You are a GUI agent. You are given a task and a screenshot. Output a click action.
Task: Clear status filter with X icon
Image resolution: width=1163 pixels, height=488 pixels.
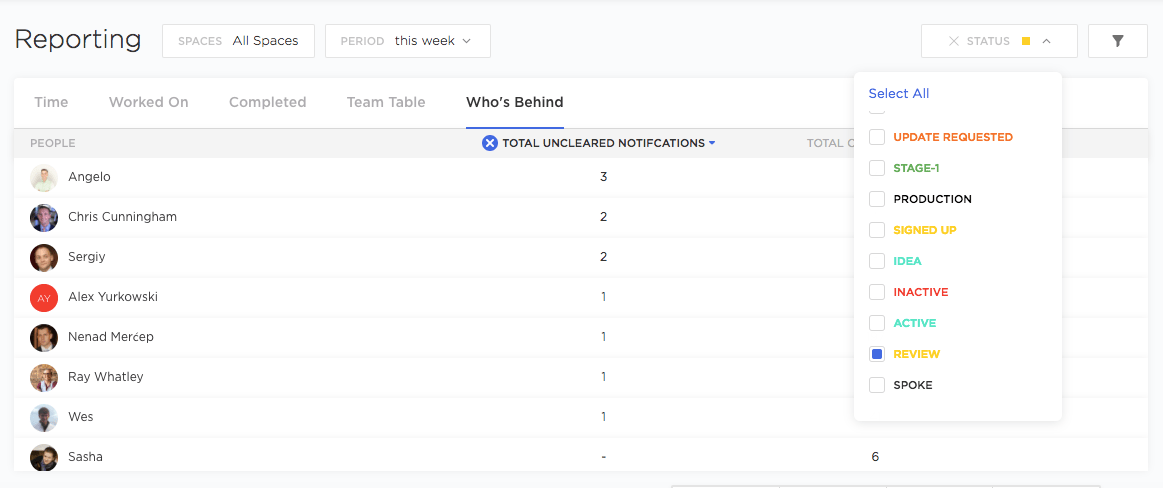click(953, 41)
